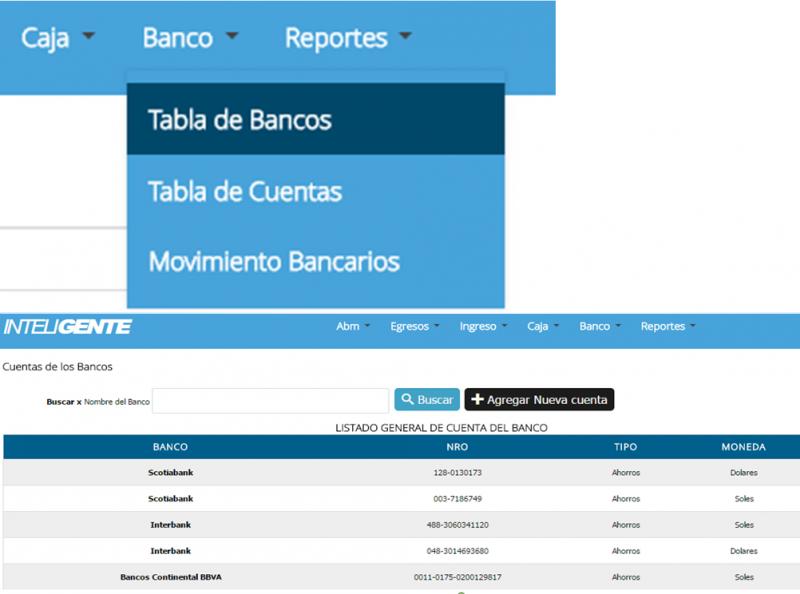
Task: Expand the Egresos menu in navbar
Action: [x=414, y=326]
